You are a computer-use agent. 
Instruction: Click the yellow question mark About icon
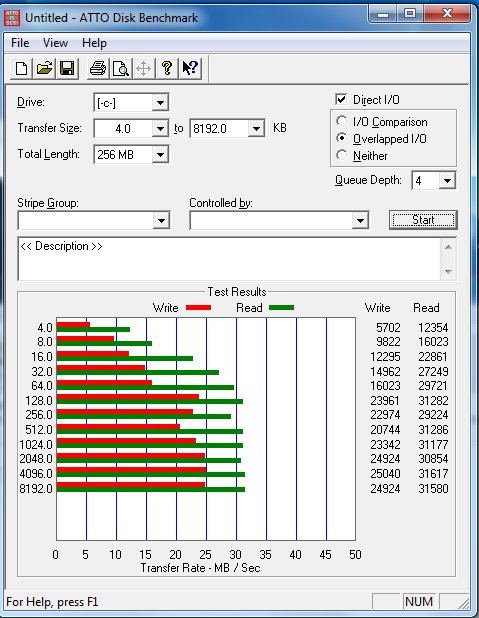coord(167,69)
